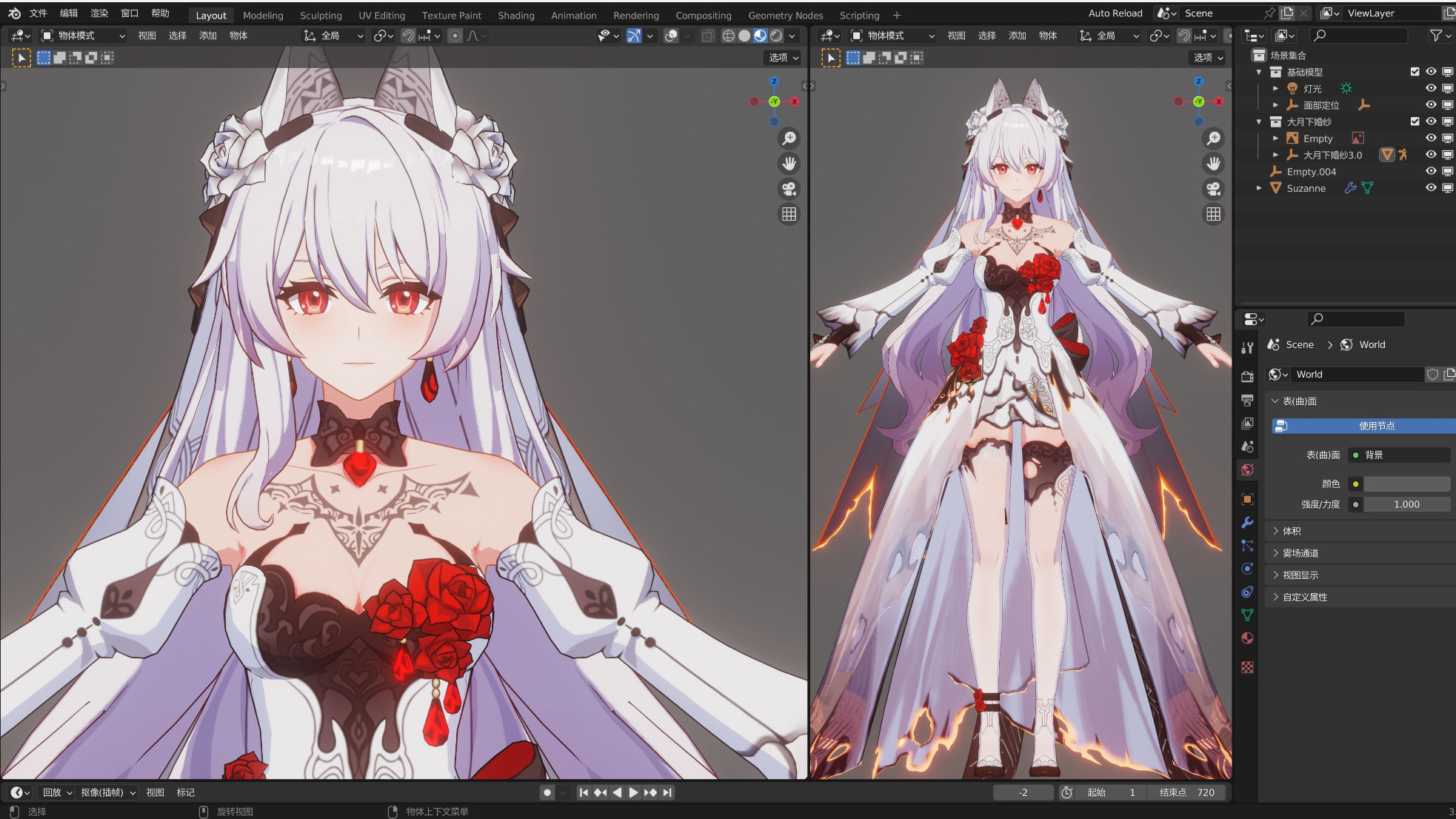Click the pan hand icon in the right viewport
This screenshot has width=1456, height=819.
[1213, 164]
